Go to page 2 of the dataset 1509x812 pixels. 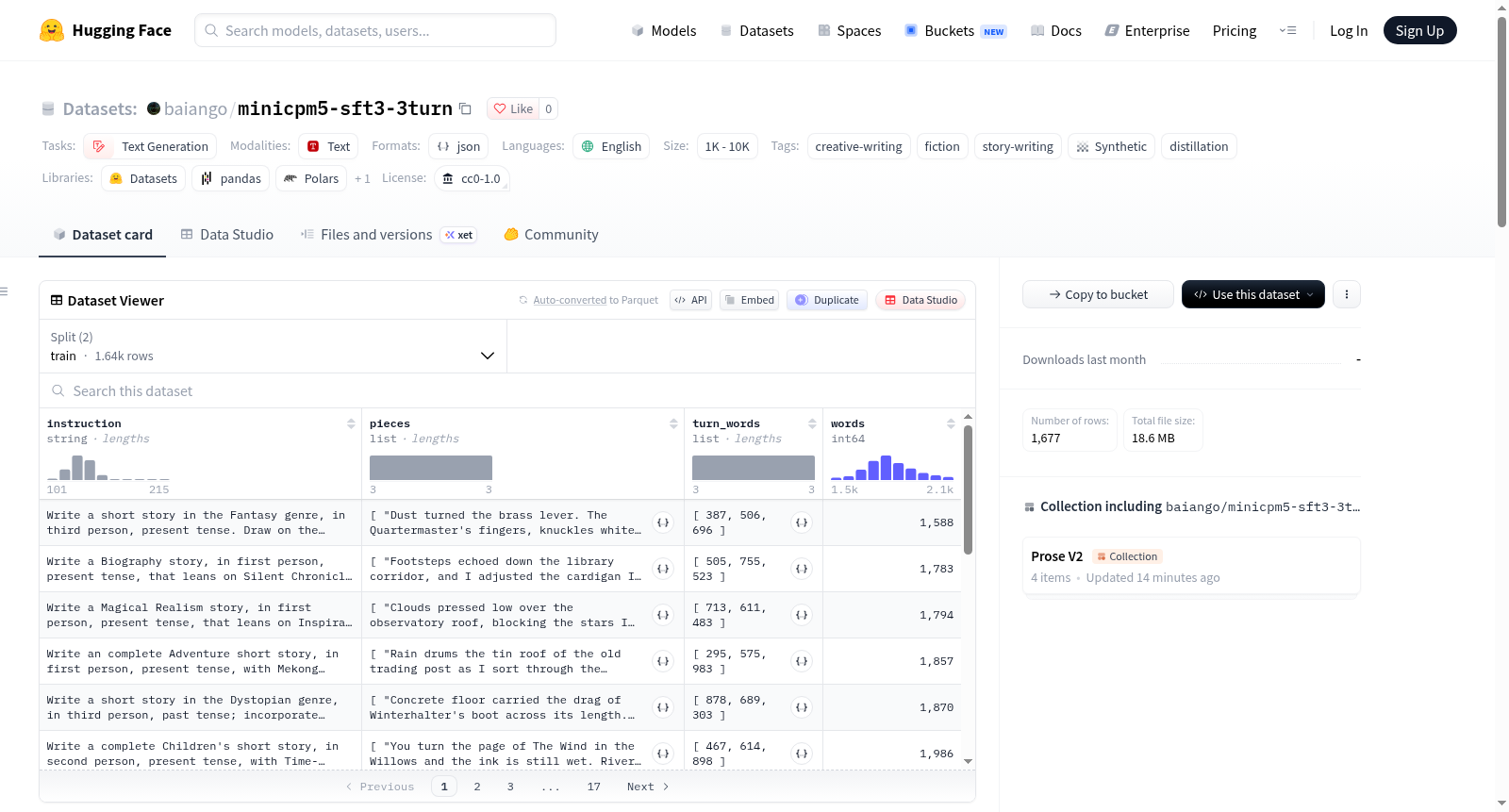pyautogui.click(x=477, y=787)
